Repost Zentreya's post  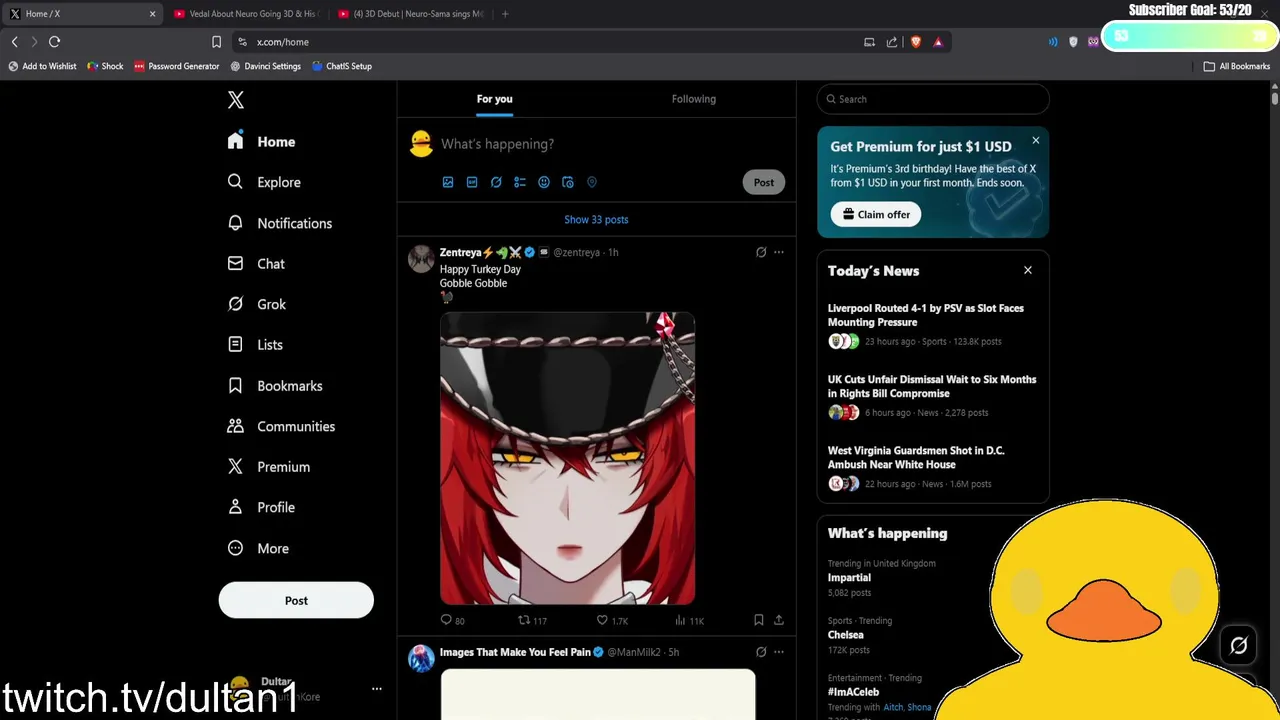(532, 620)
